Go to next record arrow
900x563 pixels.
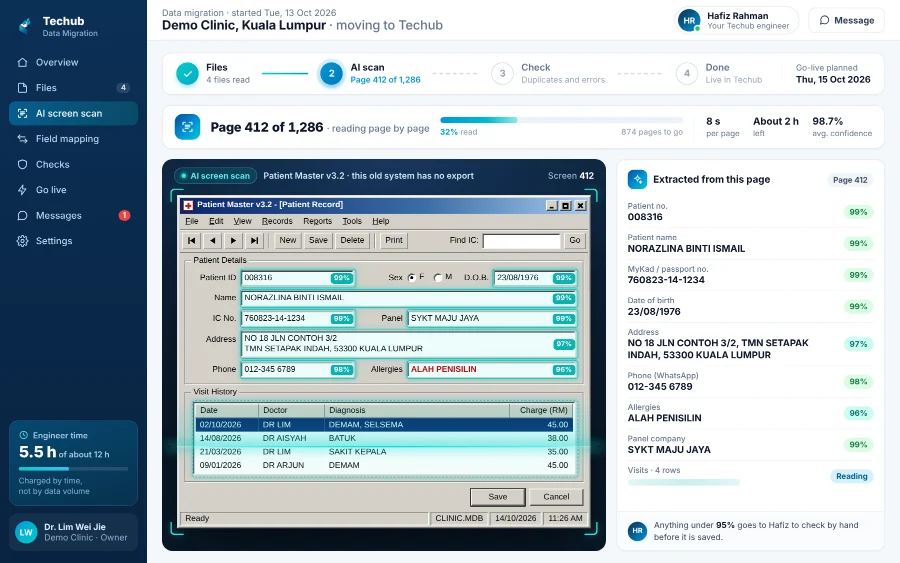[233, 240]
